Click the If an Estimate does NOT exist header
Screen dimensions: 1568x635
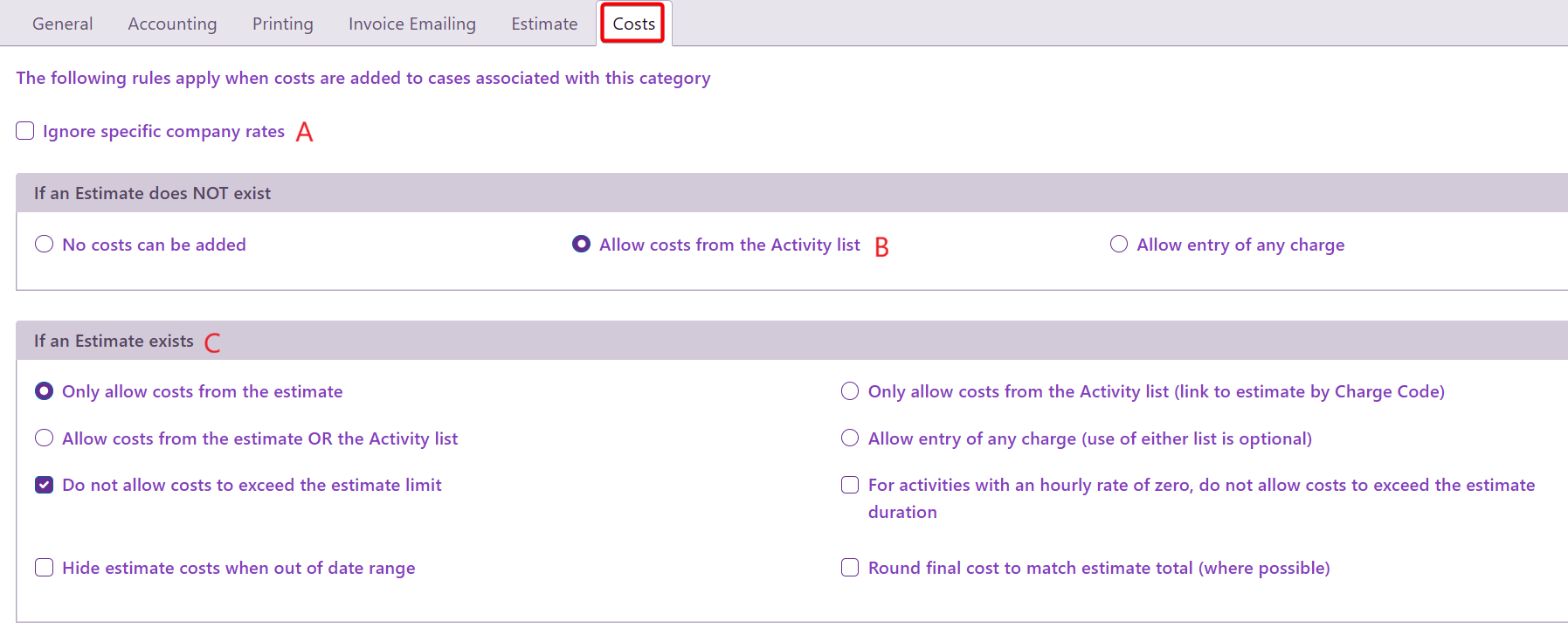[x=152, y=193]
